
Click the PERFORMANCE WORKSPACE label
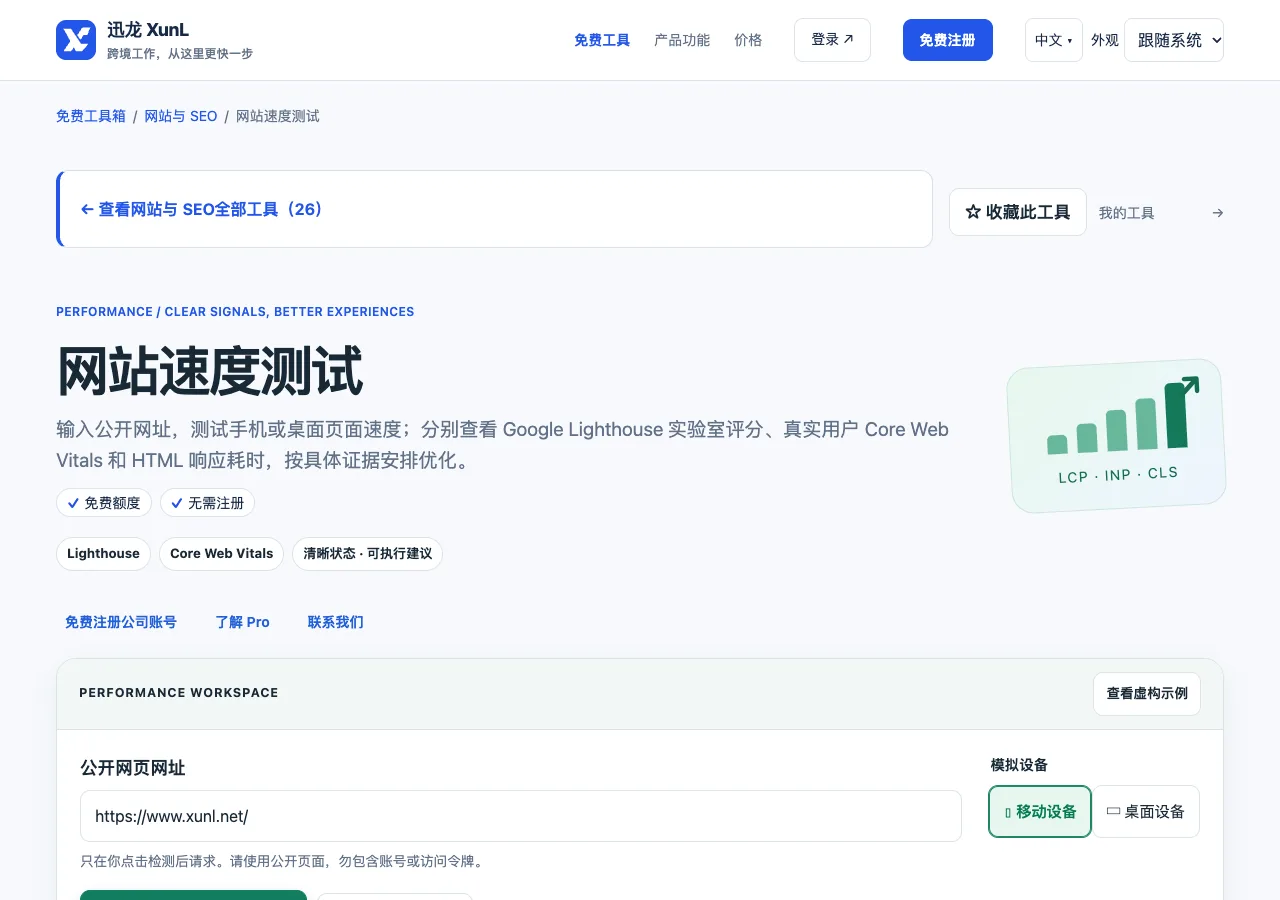(x=179, y=693)
